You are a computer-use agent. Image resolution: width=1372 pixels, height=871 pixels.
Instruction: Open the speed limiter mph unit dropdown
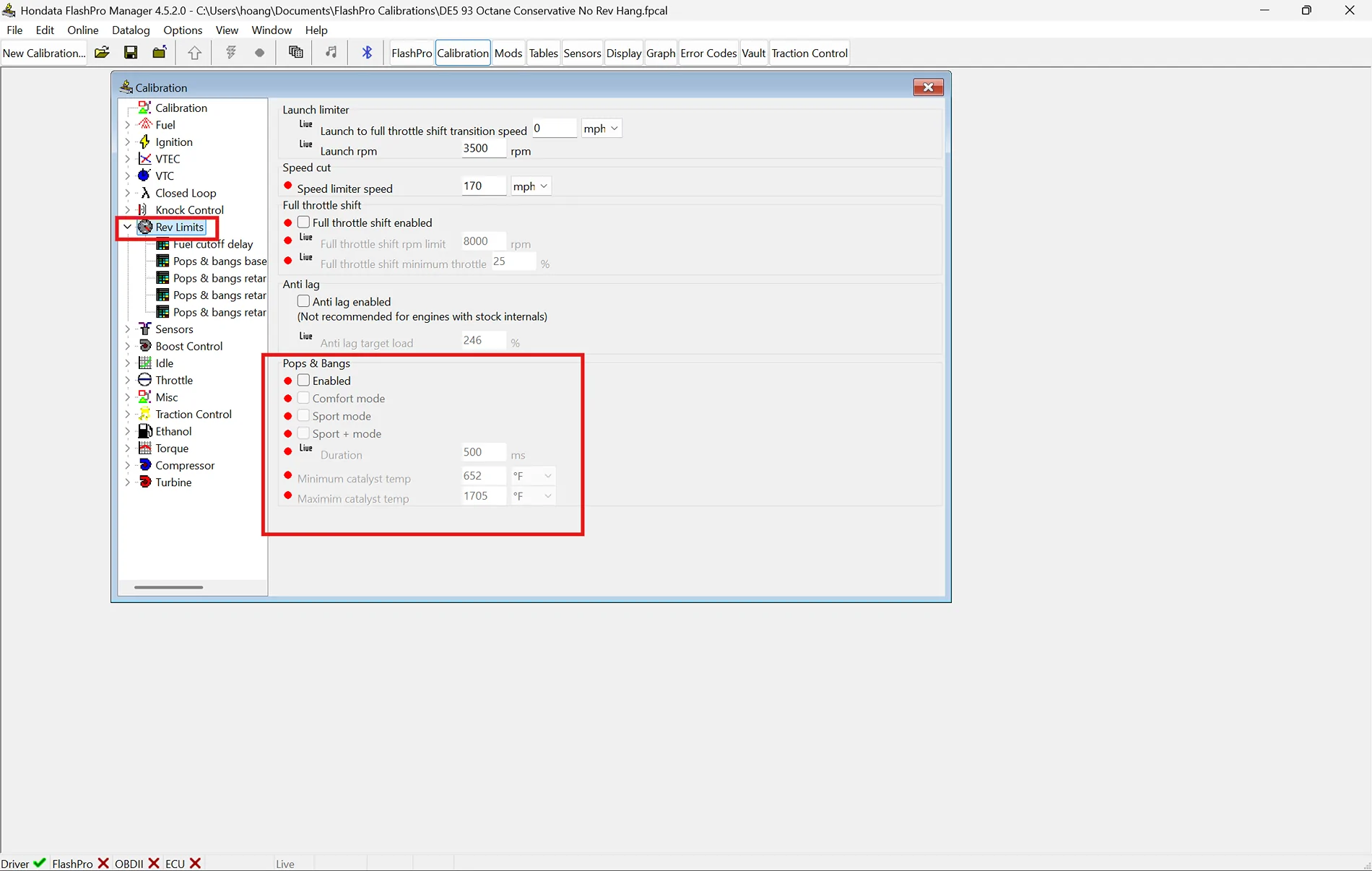(x=531, y=186)
